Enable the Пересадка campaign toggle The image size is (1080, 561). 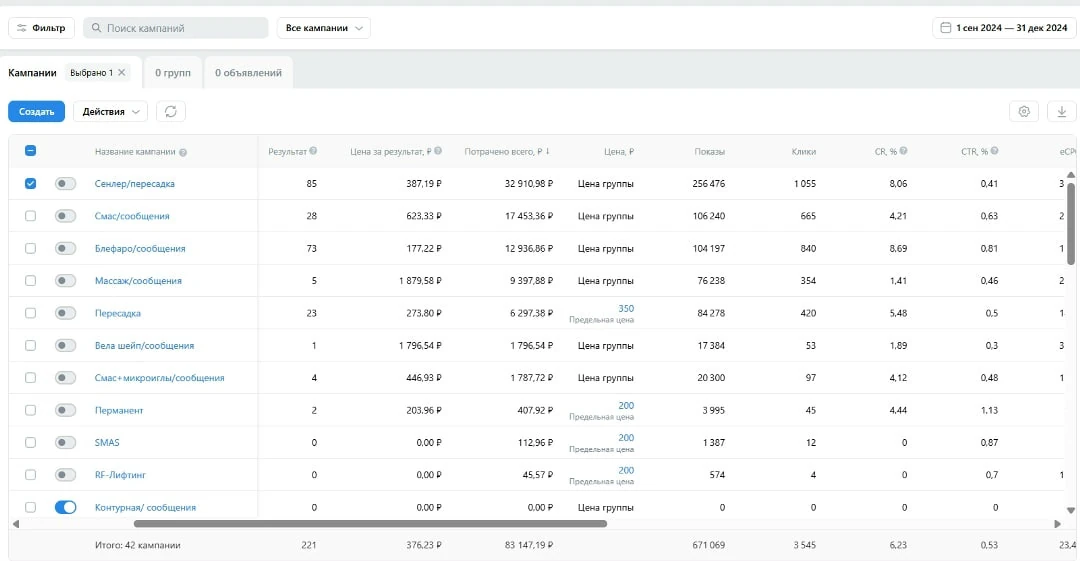(x=65, y=313)
